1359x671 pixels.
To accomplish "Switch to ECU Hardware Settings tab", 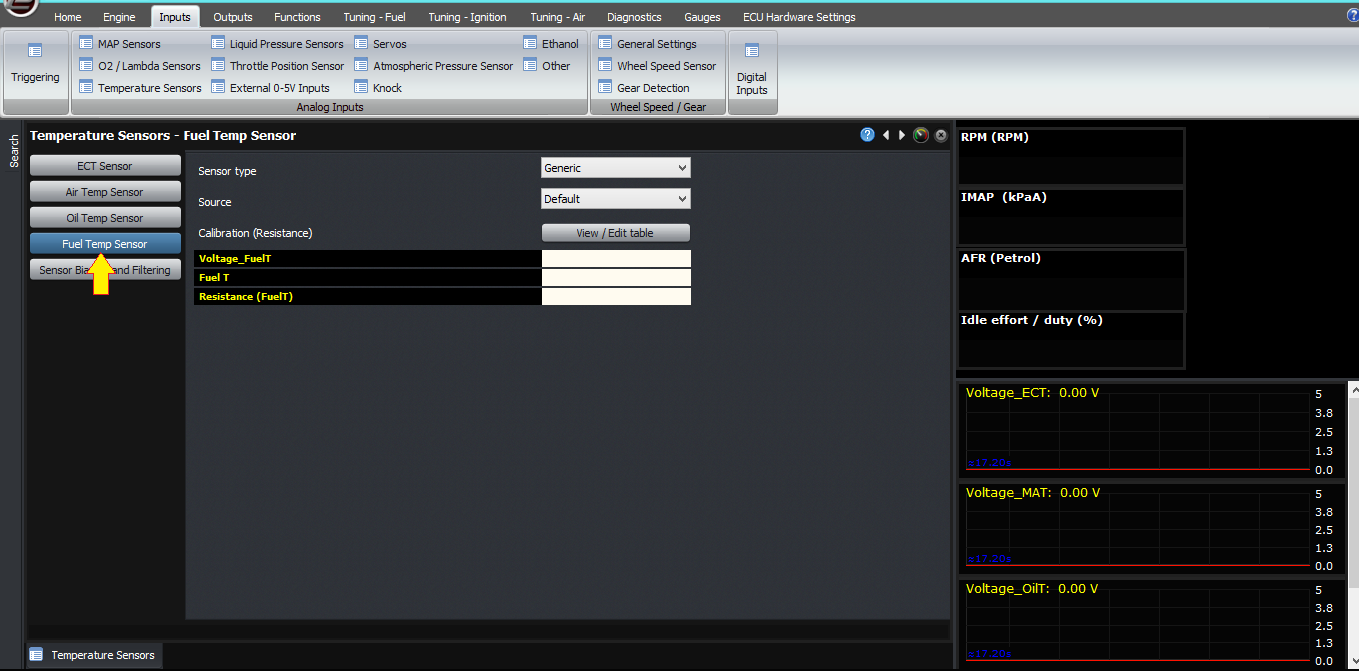I will point(799,17).
